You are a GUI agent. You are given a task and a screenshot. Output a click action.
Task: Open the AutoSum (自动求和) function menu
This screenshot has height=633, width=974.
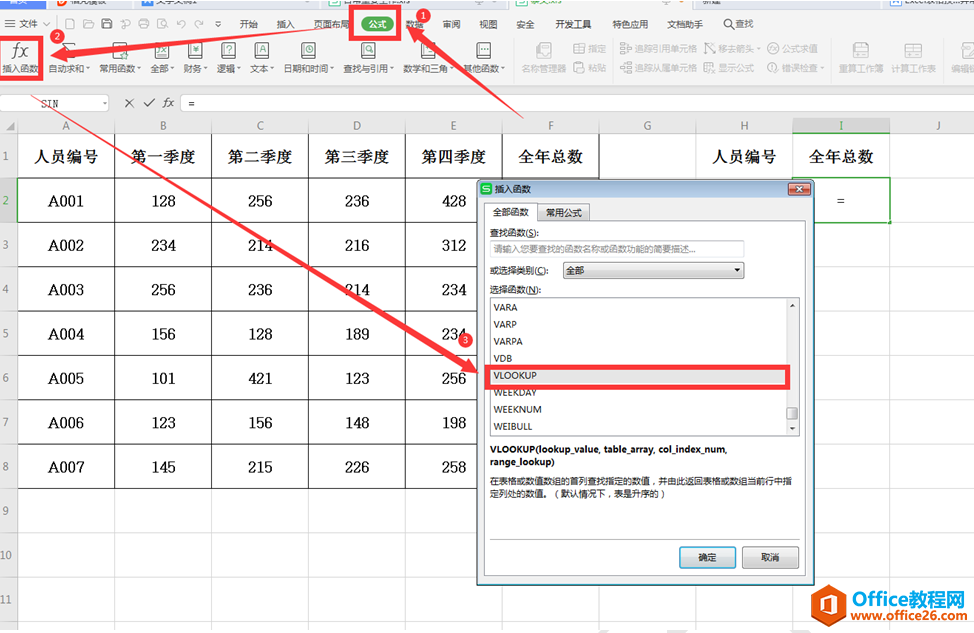coord(69,59)
